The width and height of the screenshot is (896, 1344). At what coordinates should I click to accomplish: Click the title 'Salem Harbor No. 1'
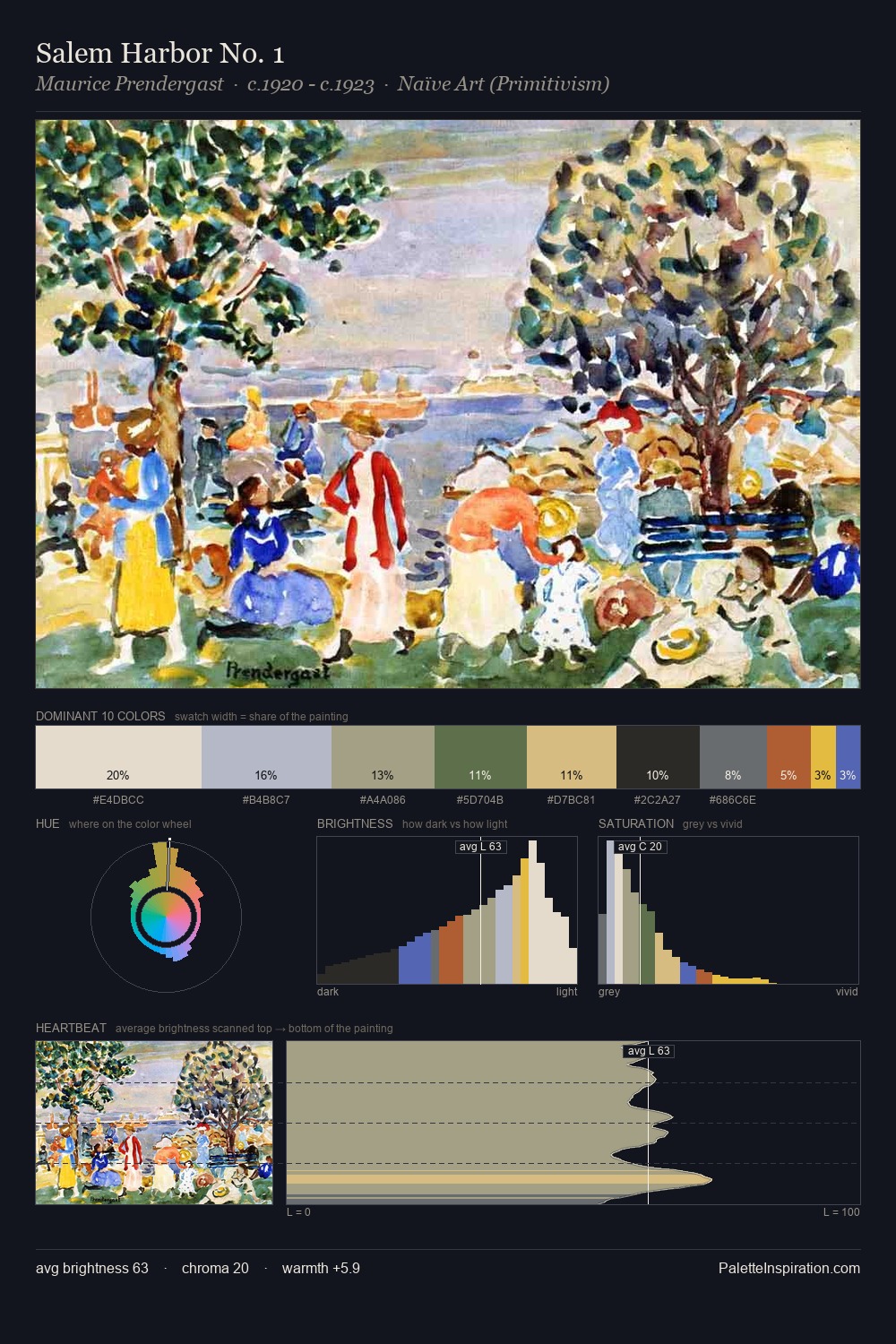[160, 54]
